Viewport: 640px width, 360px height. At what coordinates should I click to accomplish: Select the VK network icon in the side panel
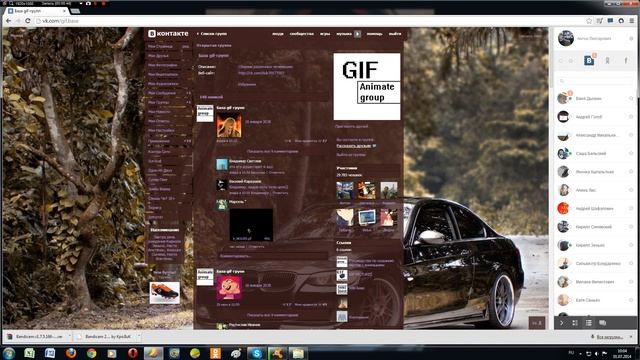click(589, 61)
